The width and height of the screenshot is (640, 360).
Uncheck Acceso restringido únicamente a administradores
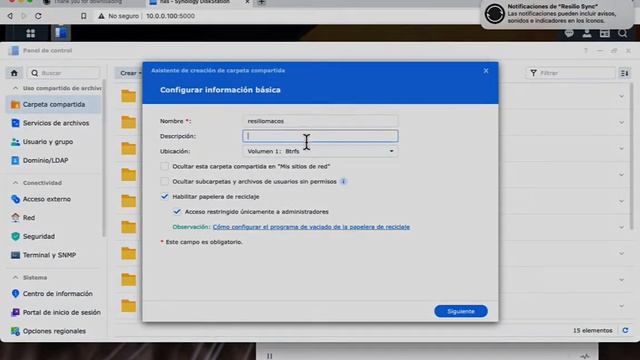point(177,212)
